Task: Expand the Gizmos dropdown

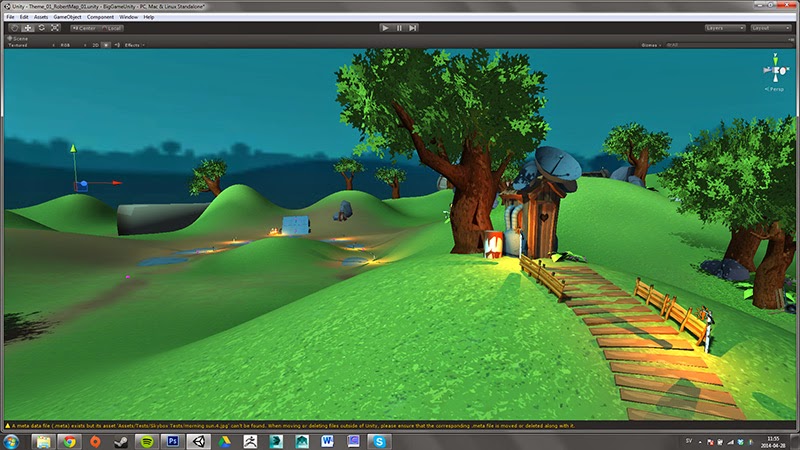Action: (x=651, y=45)
